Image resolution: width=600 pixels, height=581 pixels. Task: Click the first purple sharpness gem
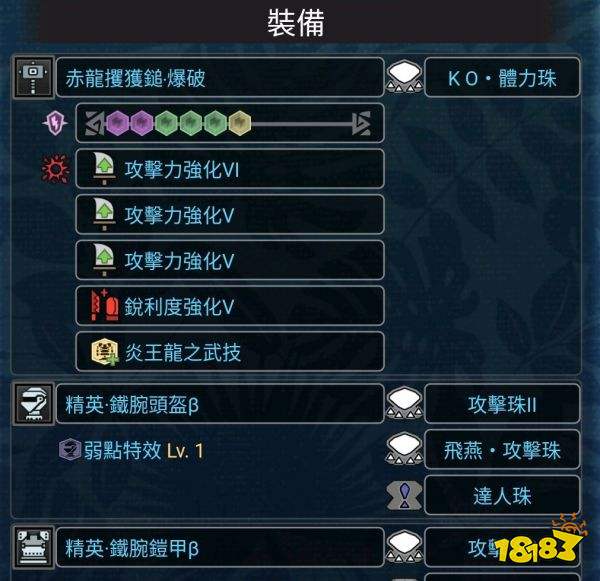(x=117, y=123)
